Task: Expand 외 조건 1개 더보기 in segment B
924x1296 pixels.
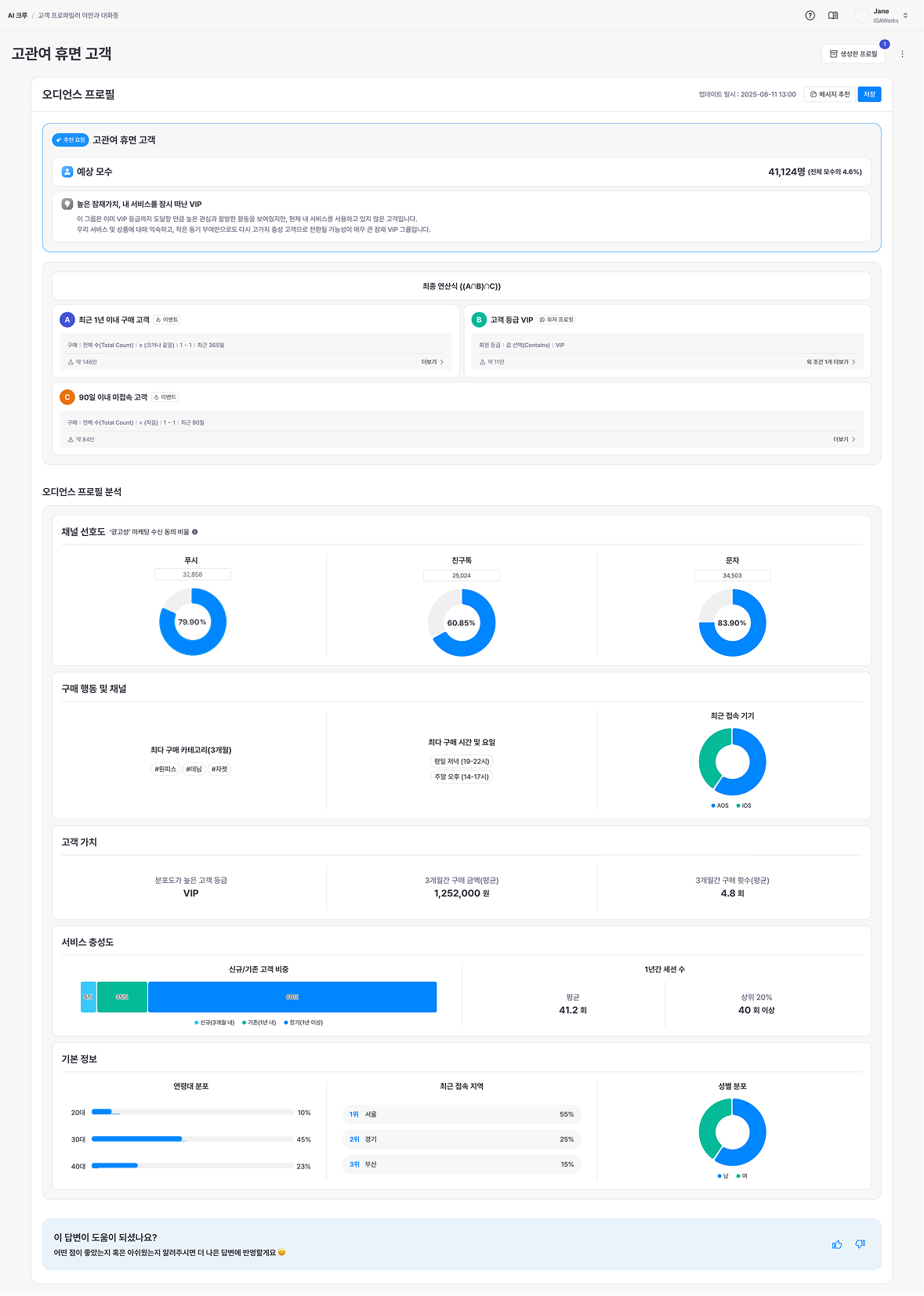Action: point(831,362)
